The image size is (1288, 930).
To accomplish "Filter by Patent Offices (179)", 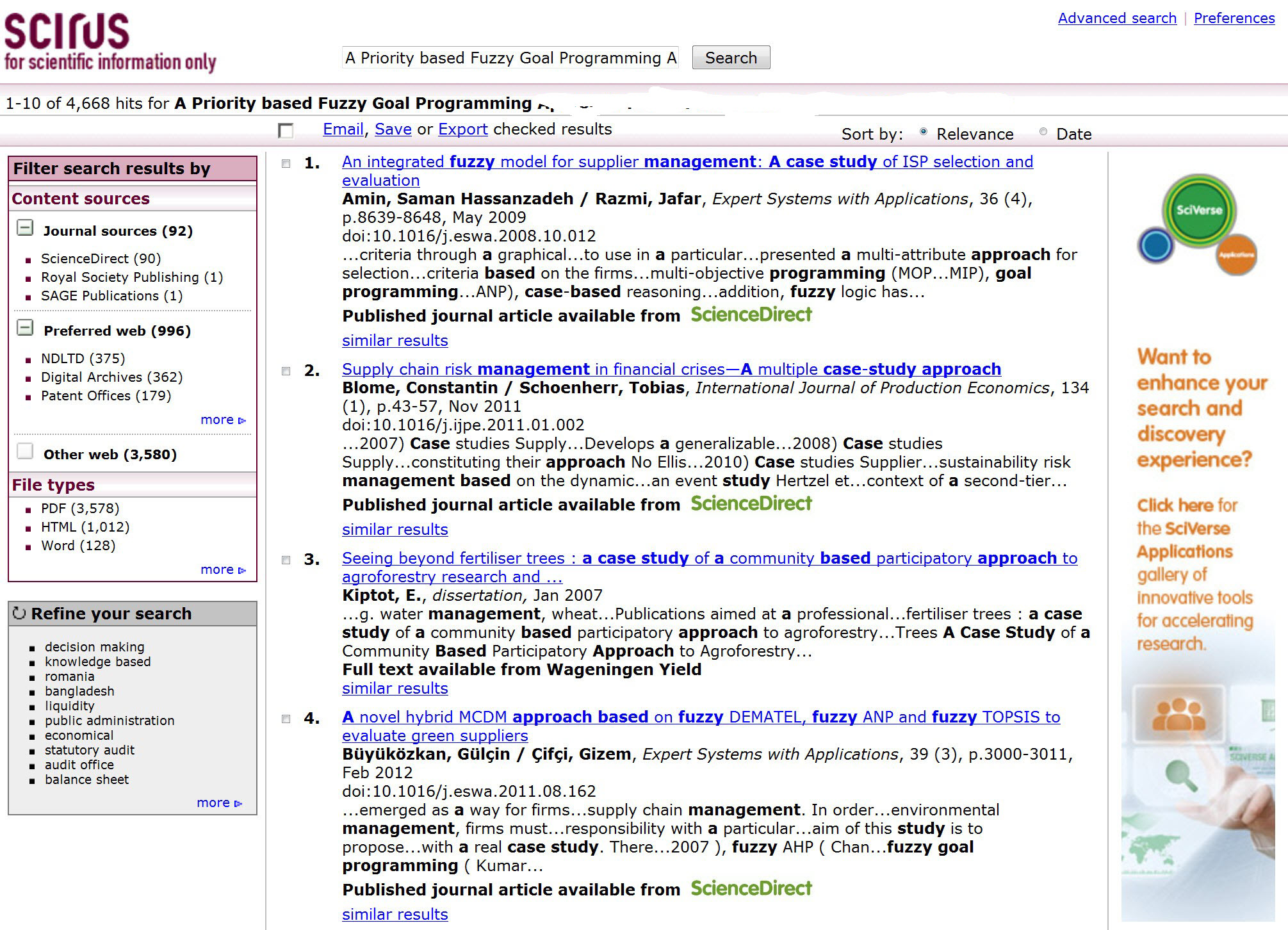I will (106, 396).
